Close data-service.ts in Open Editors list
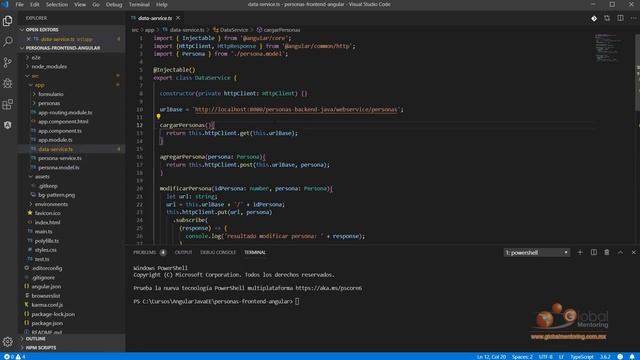 click(x=28, y=39)
